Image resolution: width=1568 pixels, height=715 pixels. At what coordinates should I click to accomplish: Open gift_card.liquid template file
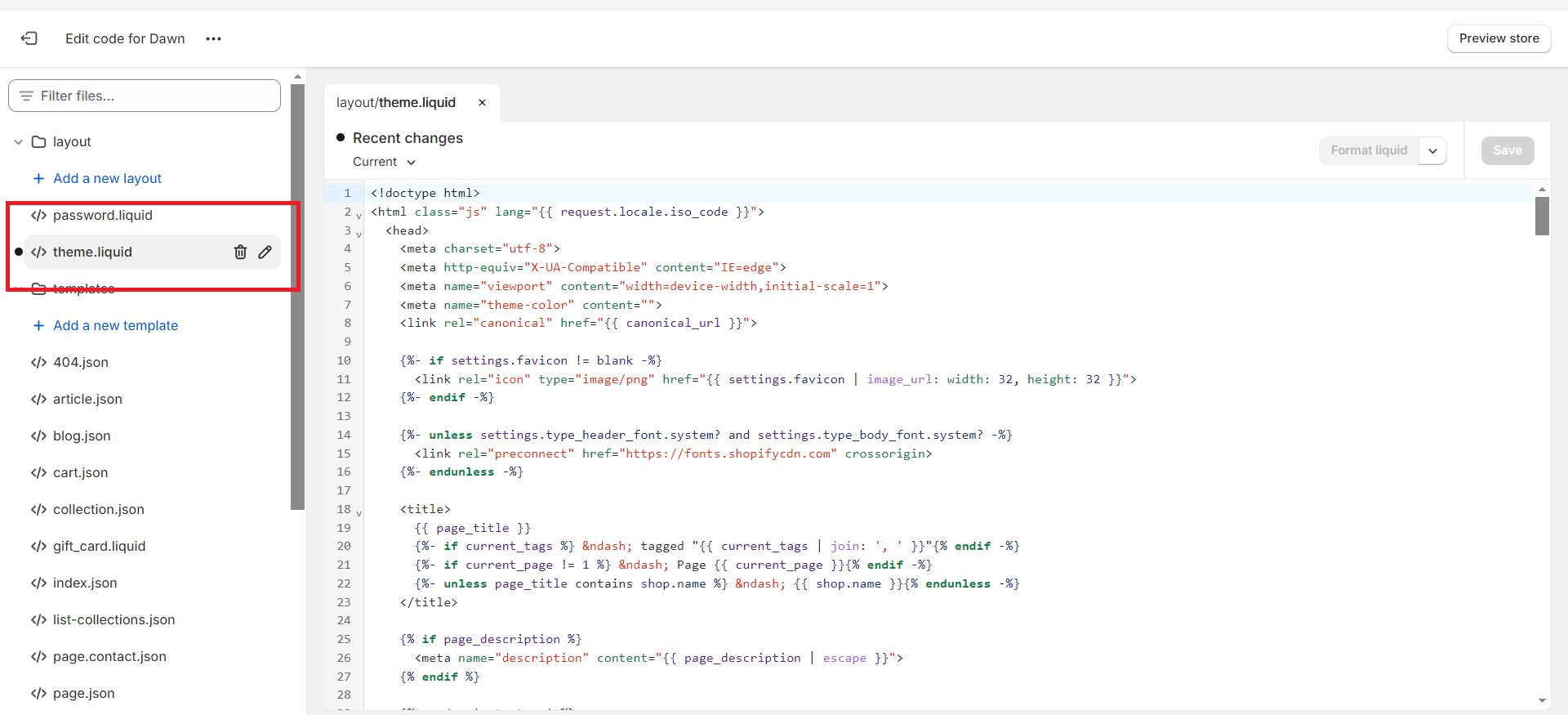99,546
